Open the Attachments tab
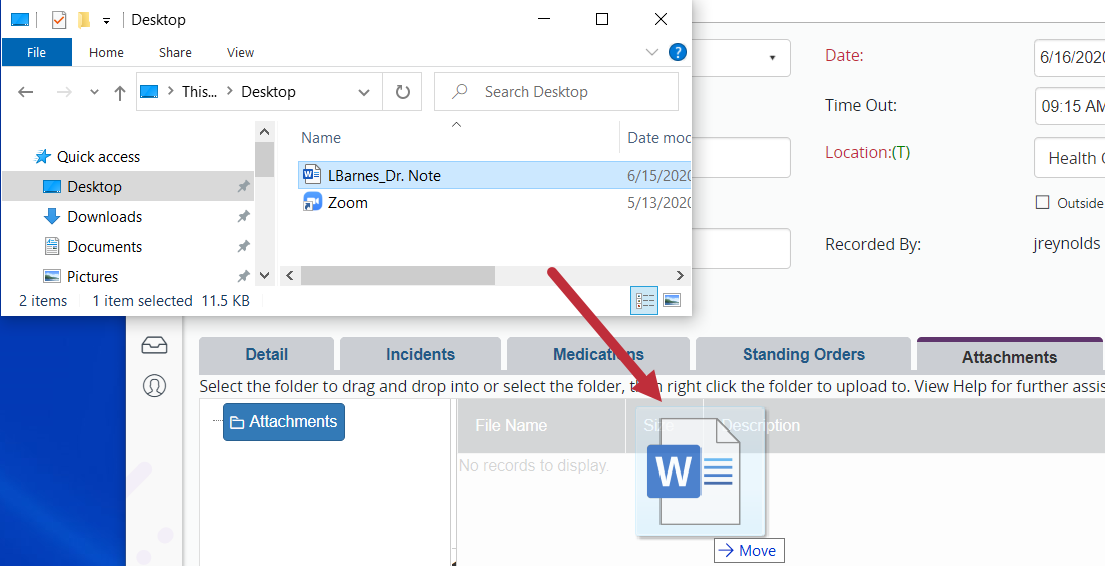The height and width of the screenshot is (566, 1105). click(1009, 357)
